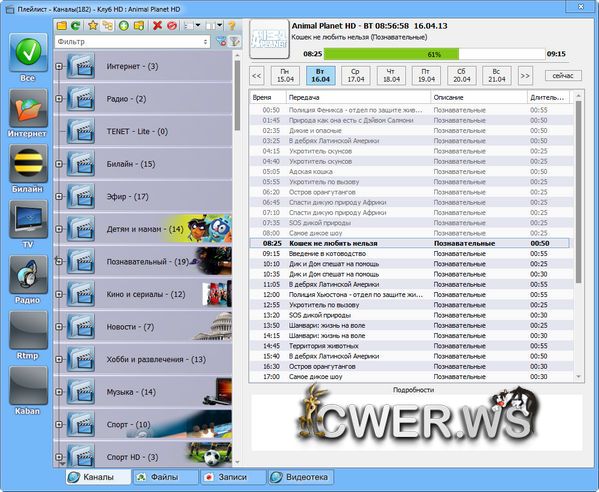The height and width of the screenshot is (492, 599).
Task: Sort by the 'Передача' column header
Action: pyautogui.click(x=358, y=97)
